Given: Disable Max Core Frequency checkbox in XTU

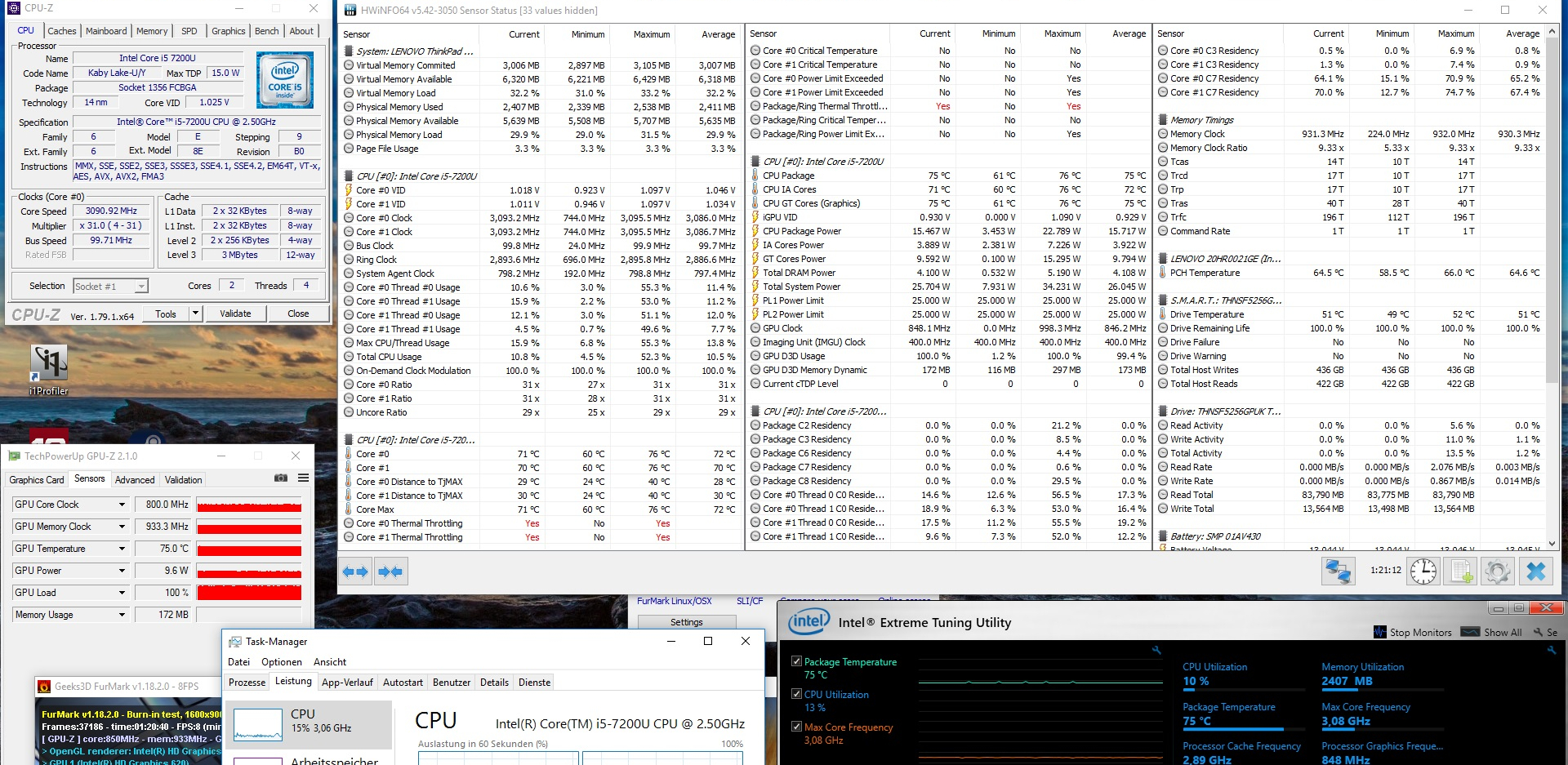Looking at the screenshot, I should (796, 727).
